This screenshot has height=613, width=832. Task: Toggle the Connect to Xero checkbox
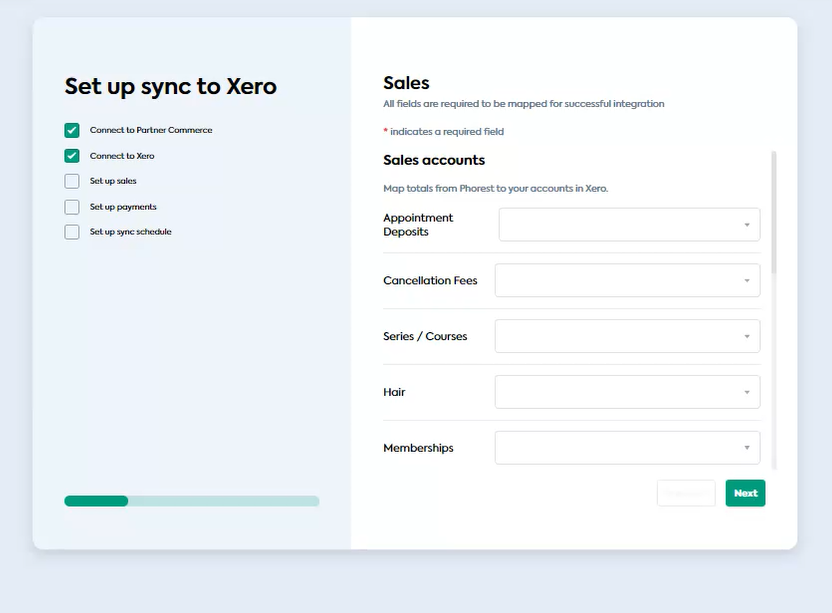tap(72, 156)
